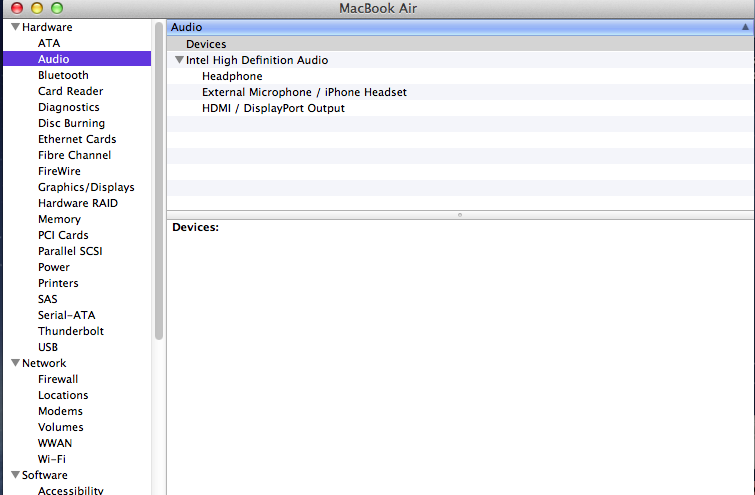Click the sidebar vertical scrollbar
This screenshot has height=495, width=755.
click(159, 181)
